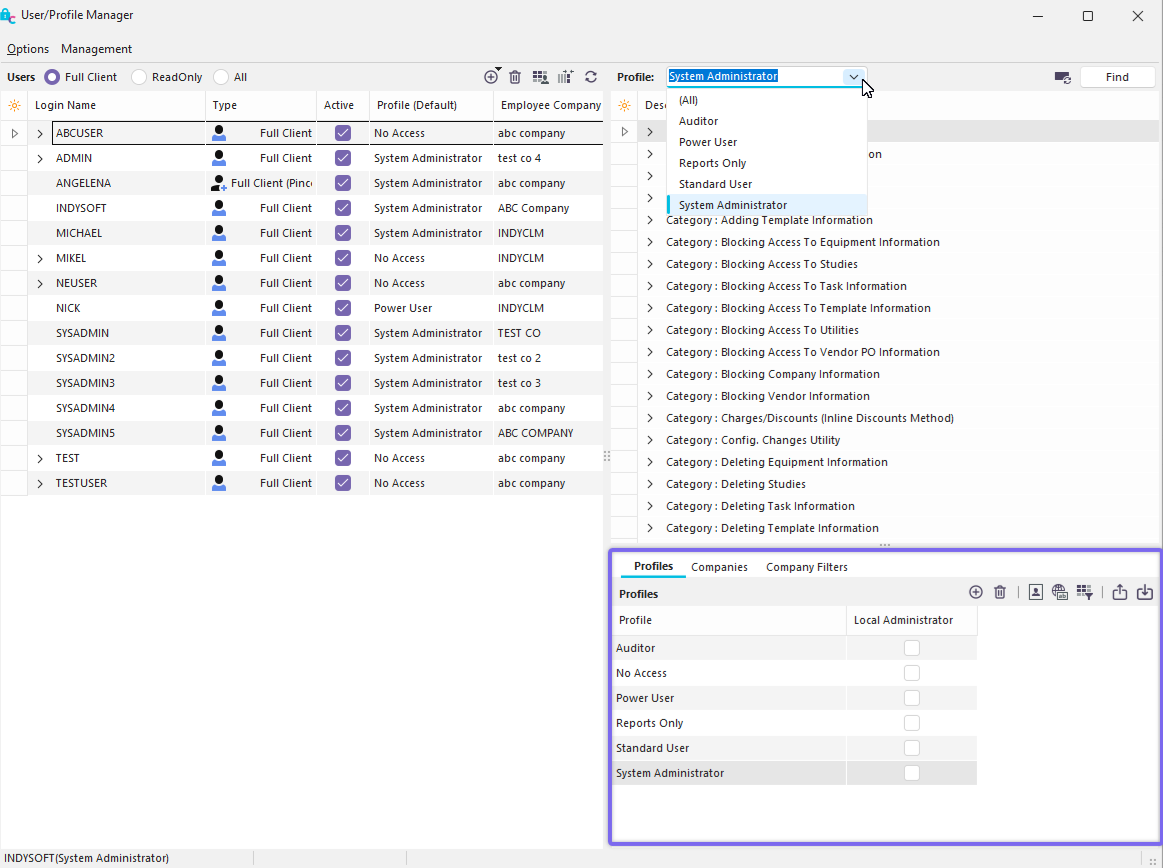Uncheck Active checkbox for NICK
1163x868 pixels.
(343, 308)
